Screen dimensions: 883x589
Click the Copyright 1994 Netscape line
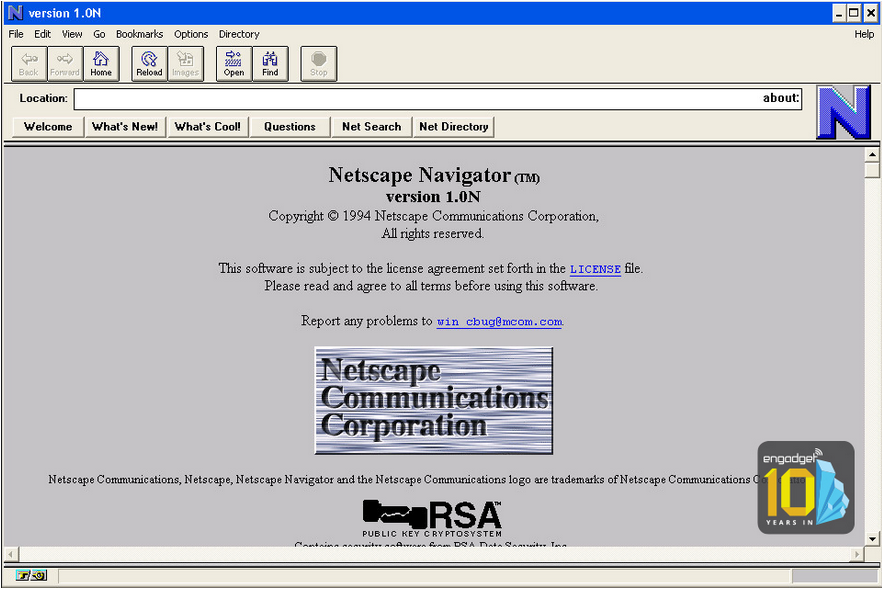pyautogui.click(x=433, y=216)
